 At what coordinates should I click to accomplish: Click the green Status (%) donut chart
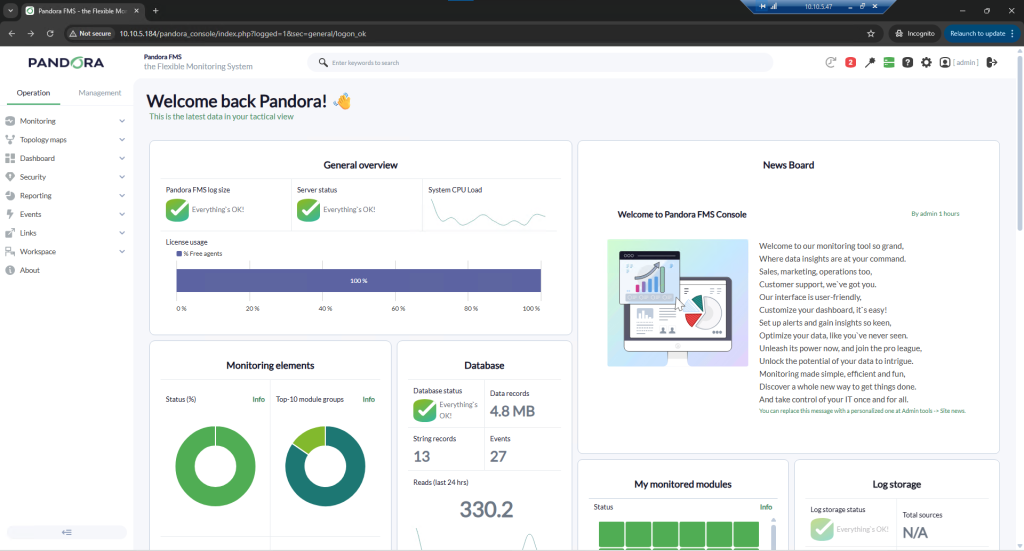click(x=216, y=466)
